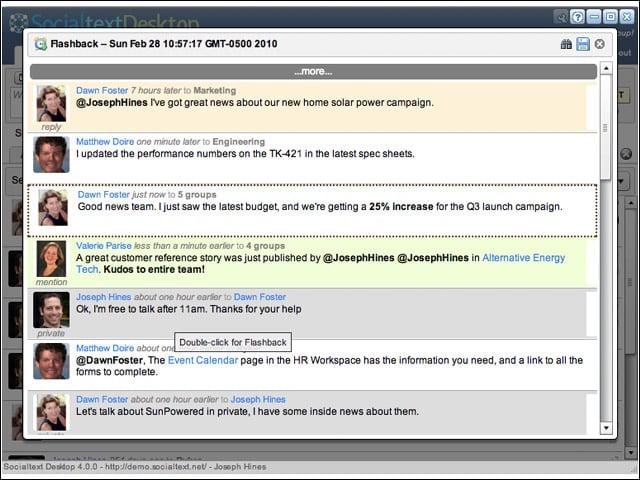Click Dawn Foster's avatar on budget message
640x480 pixels.
53,207
